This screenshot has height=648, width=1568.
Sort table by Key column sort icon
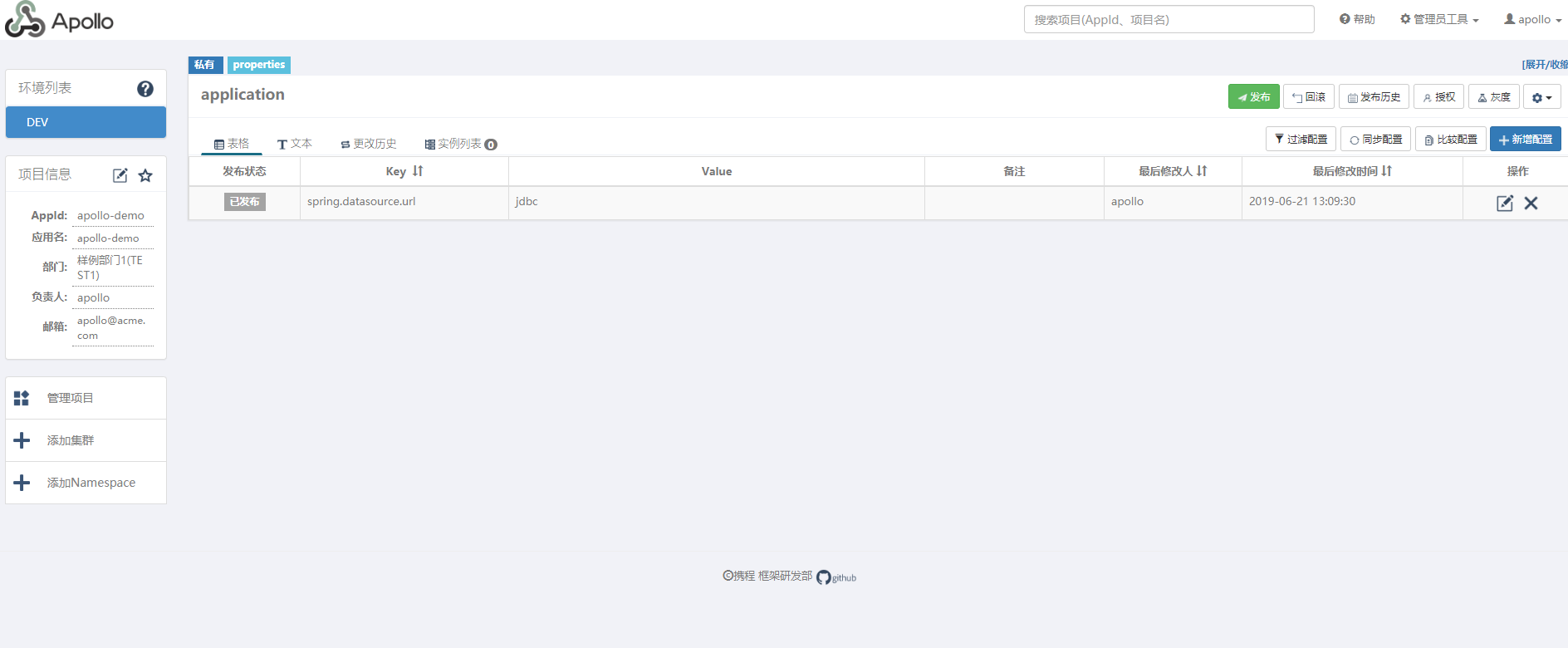(x=418, y=171)
